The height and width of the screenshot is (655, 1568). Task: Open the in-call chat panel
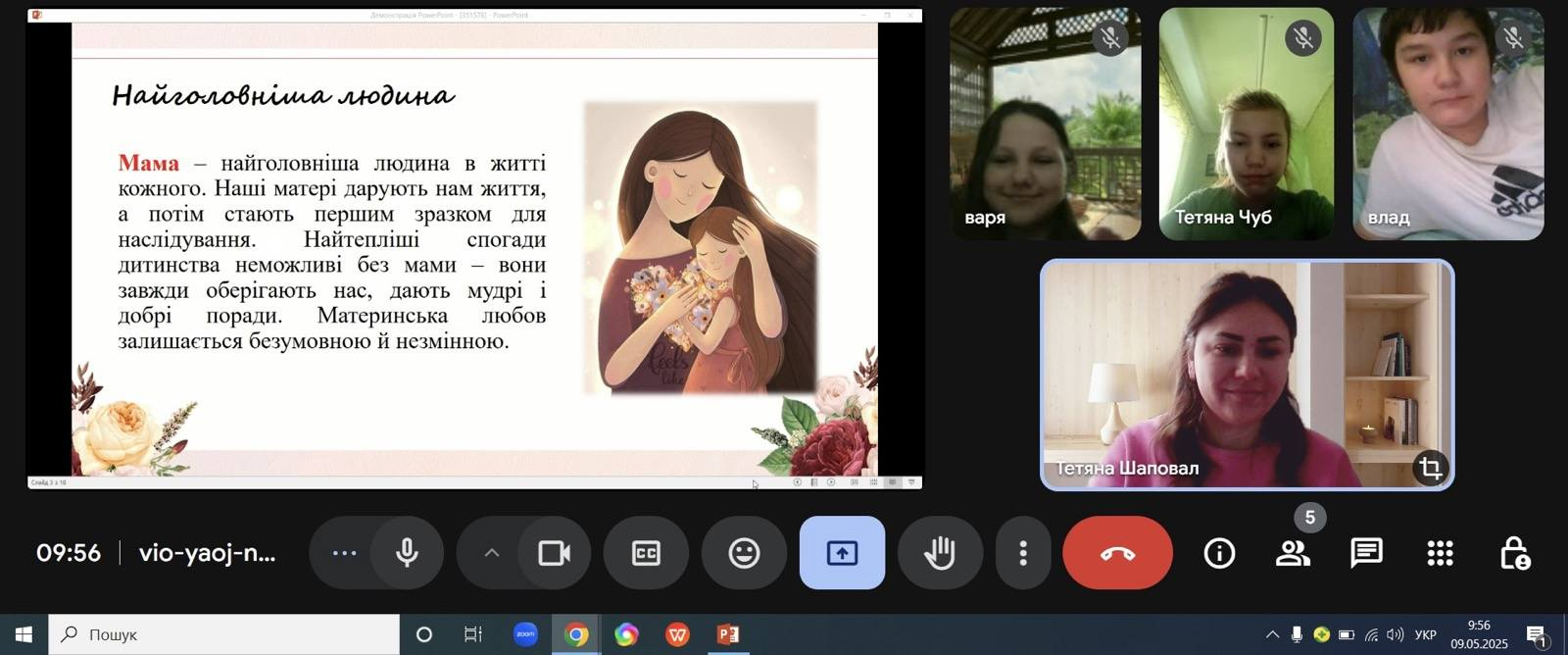(x=1366, y=553)
